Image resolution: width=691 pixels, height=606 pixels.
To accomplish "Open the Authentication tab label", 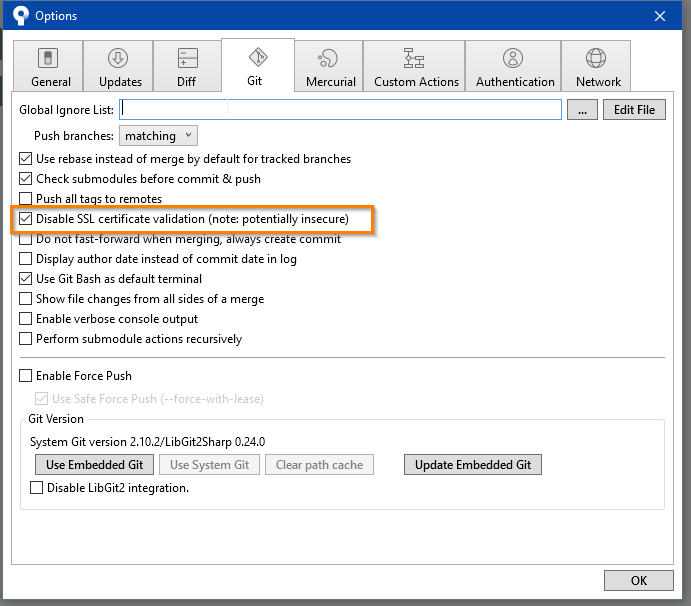I will pyautogui.click(x=515, y=82).
